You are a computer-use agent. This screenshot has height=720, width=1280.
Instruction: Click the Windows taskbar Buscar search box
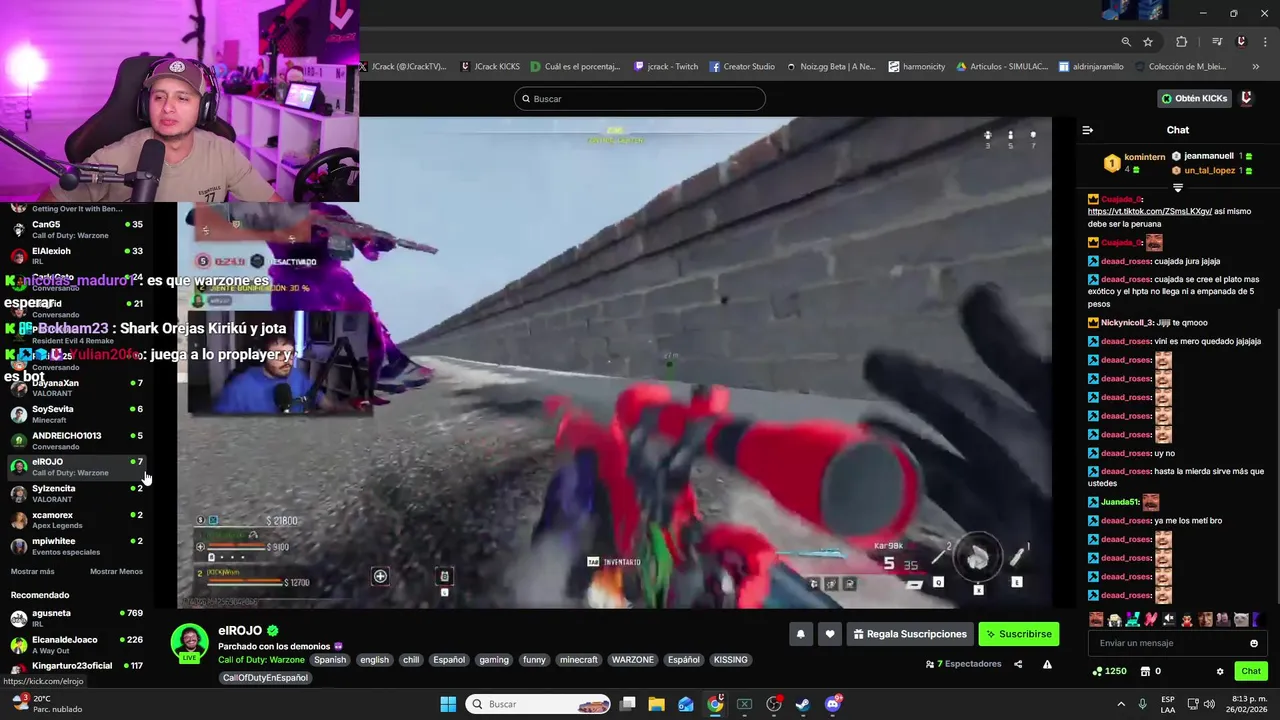coord(538,704)
